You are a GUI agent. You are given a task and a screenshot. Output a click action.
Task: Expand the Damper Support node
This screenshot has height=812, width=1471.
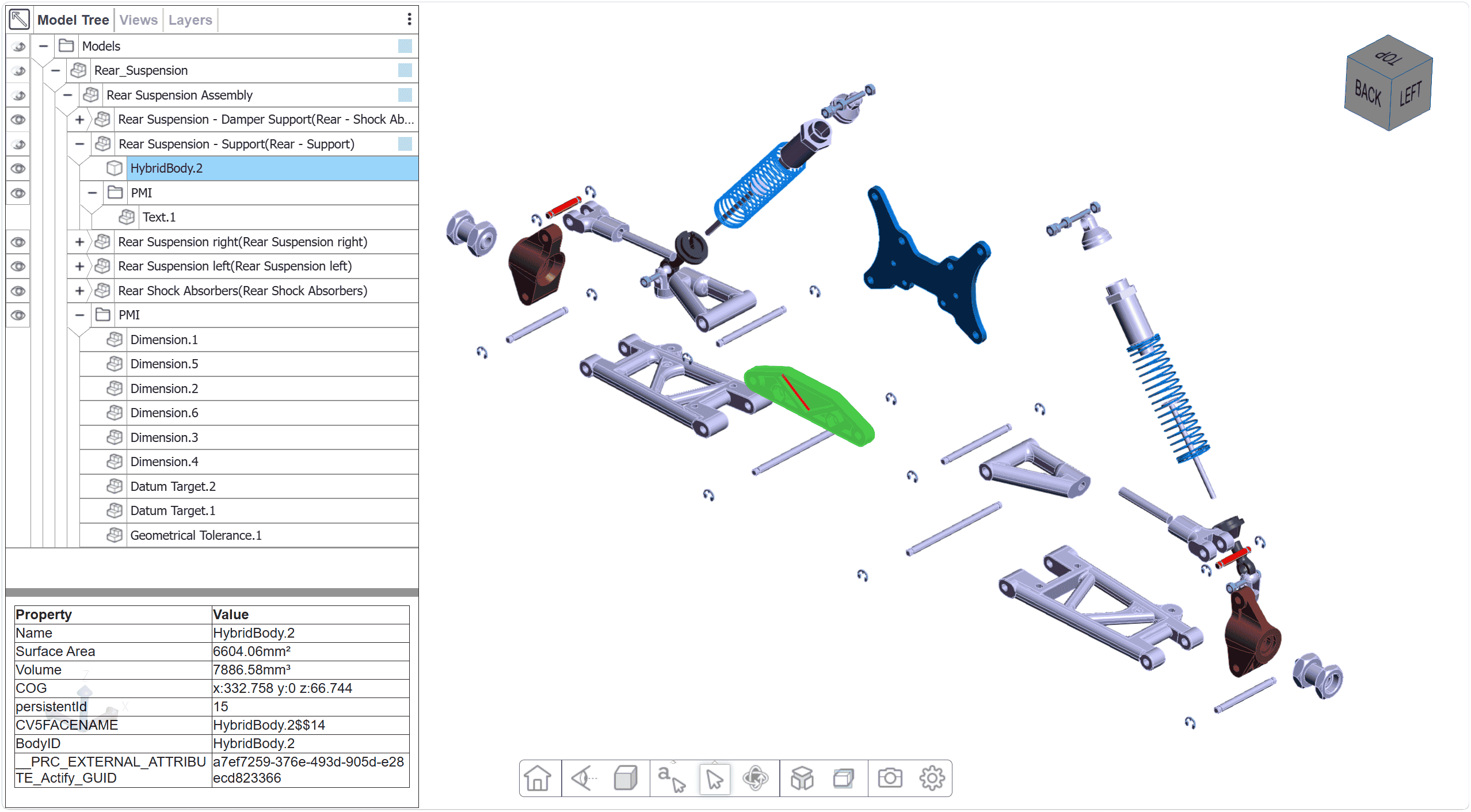pyautogui.click(x=79, y=120)
